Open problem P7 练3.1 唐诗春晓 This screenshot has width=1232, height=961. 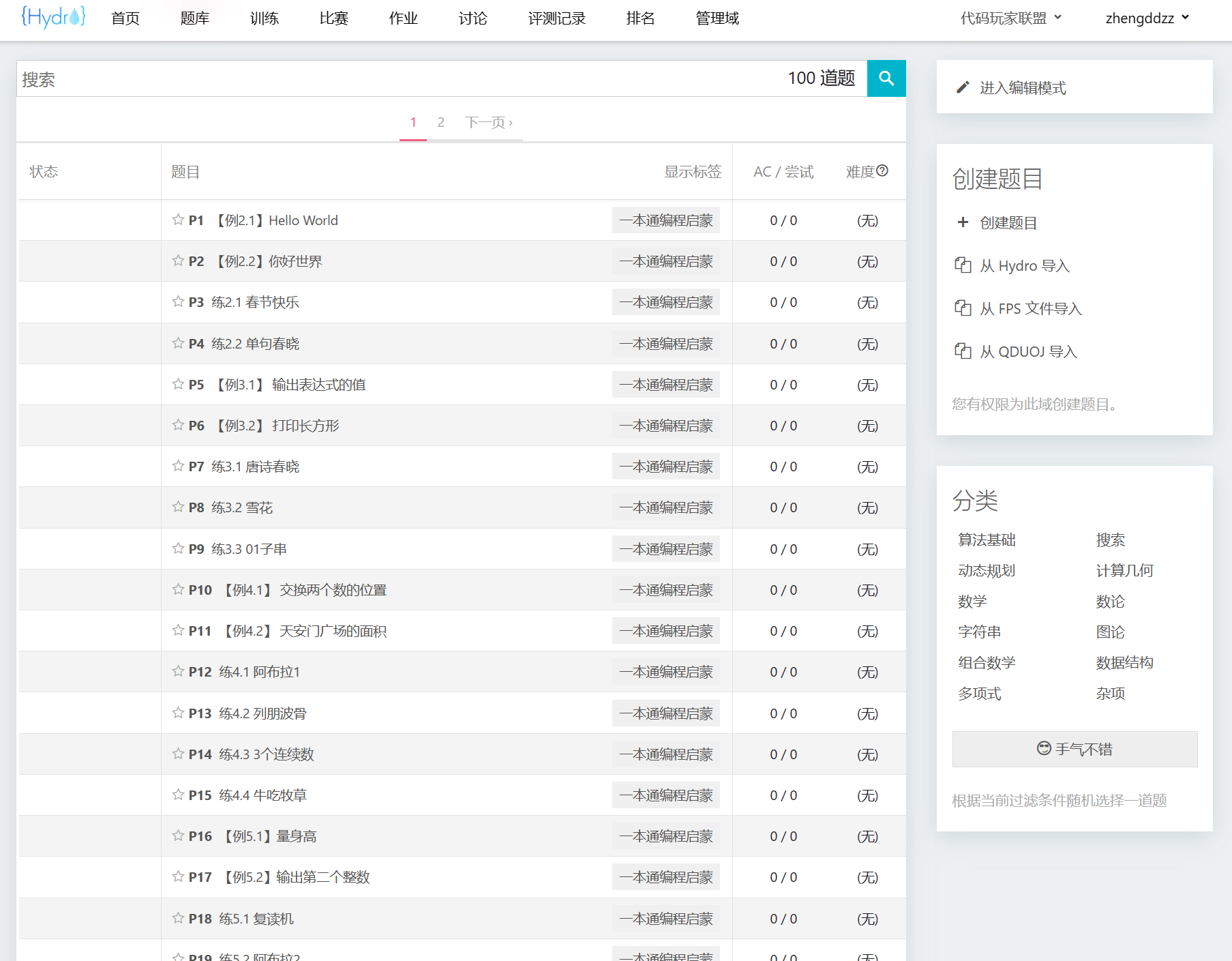[x=255, y=467]
